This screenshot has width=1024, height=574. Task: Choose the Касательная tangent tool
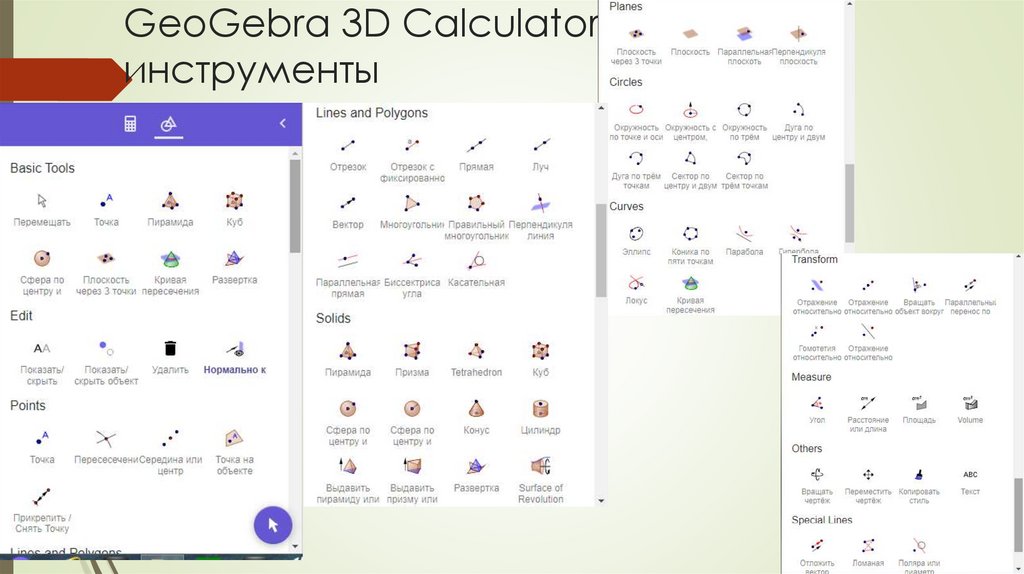click(476, 270)
